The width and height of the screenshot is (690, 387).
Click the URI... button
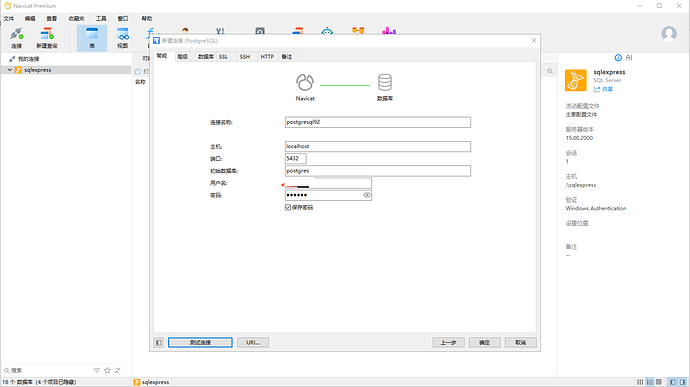[x=253, y=342]
